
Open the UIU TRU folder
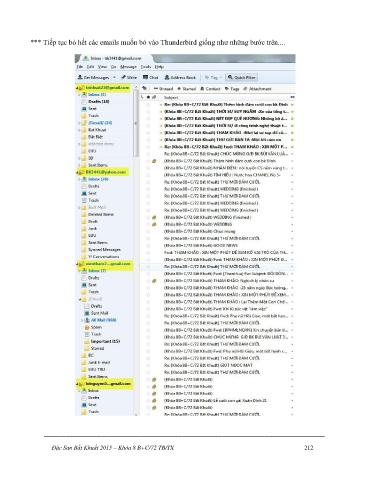click(93, 369)
